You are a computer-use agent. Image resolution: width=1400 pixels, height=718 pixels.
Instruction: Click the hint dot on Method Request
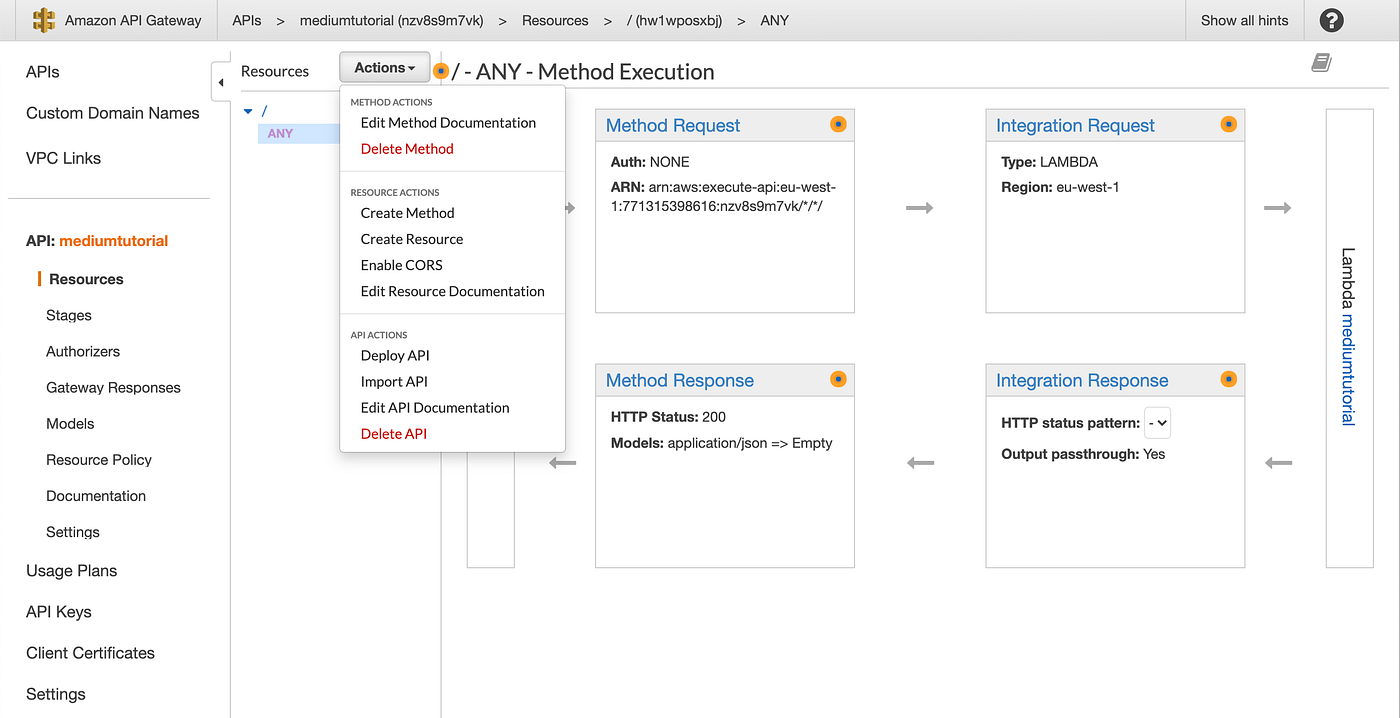[x=838, y=124]
